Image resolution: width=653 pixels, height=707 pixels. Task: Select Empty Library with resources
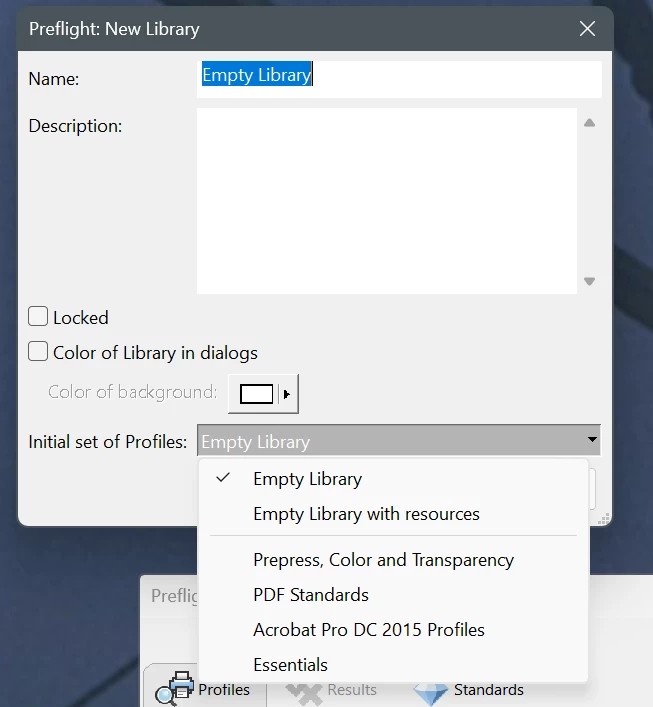tap(393, 514)
